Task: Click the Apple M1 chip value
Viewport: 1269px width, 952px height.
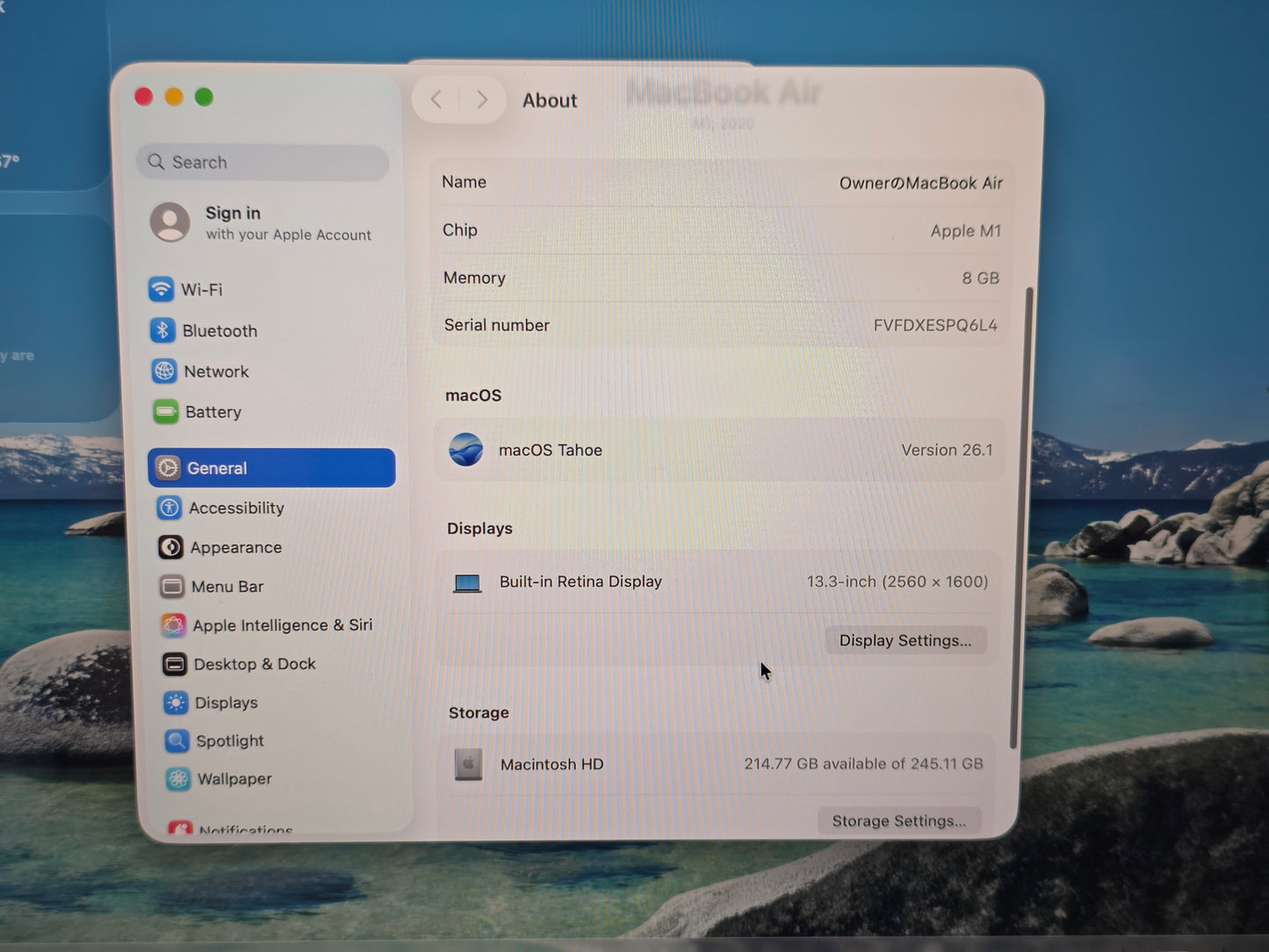Action: (x=965, y=231)
